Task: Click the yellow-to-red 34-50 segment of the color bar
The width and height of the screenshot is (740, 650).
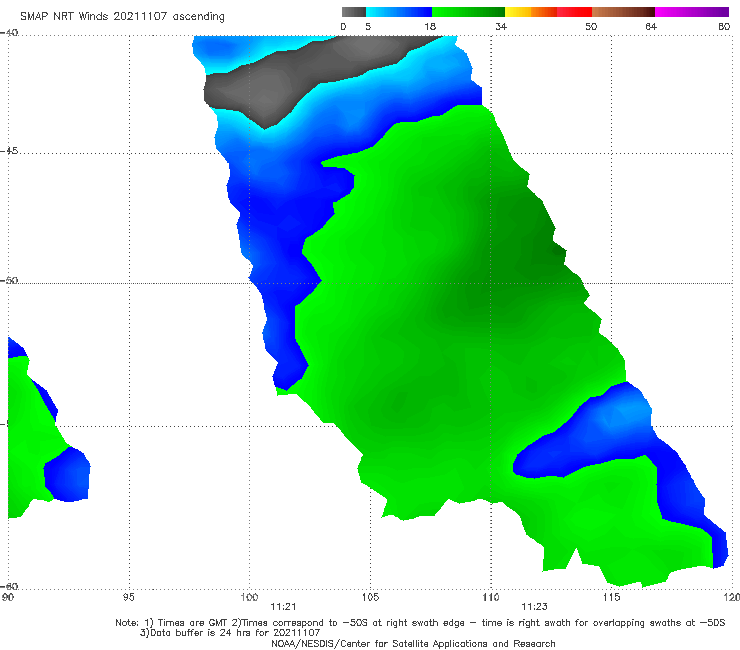Action: click(548, 12)
